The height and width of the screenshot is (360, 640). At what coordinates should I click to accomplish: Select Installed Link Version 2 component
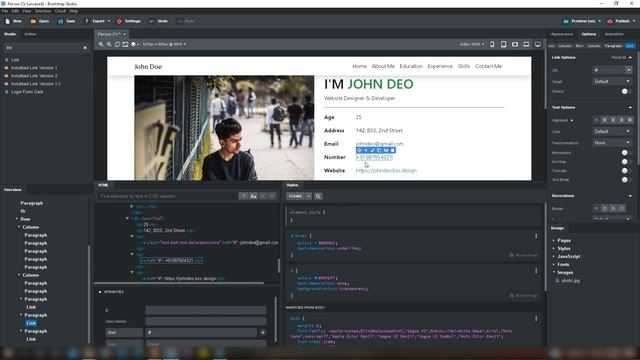pyautogui.click(x=34, y=76)
